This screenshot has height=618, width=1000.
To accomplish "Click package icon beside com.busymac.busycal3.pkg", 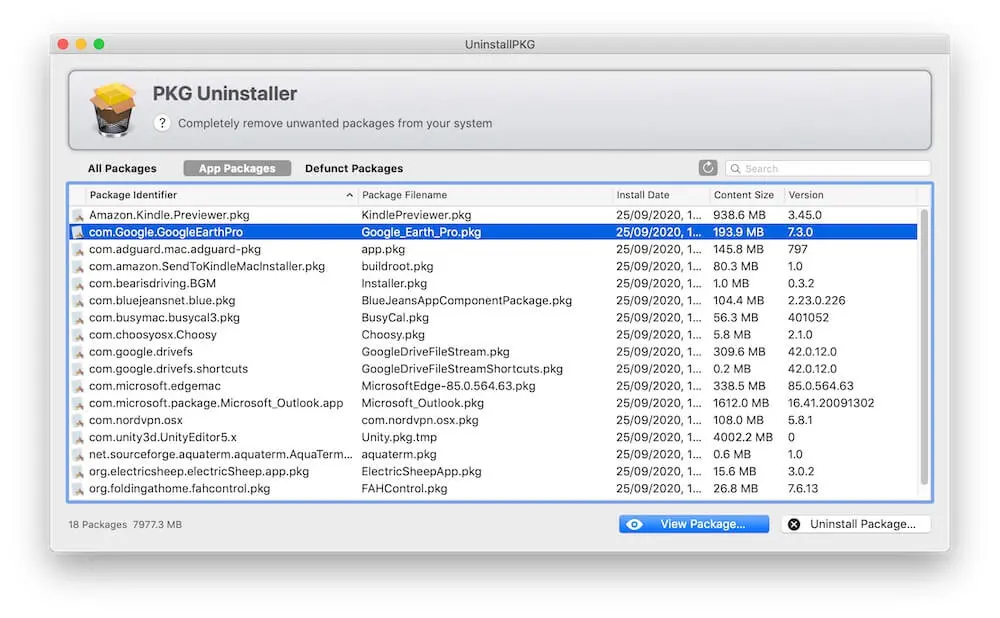I will [78, 318].
